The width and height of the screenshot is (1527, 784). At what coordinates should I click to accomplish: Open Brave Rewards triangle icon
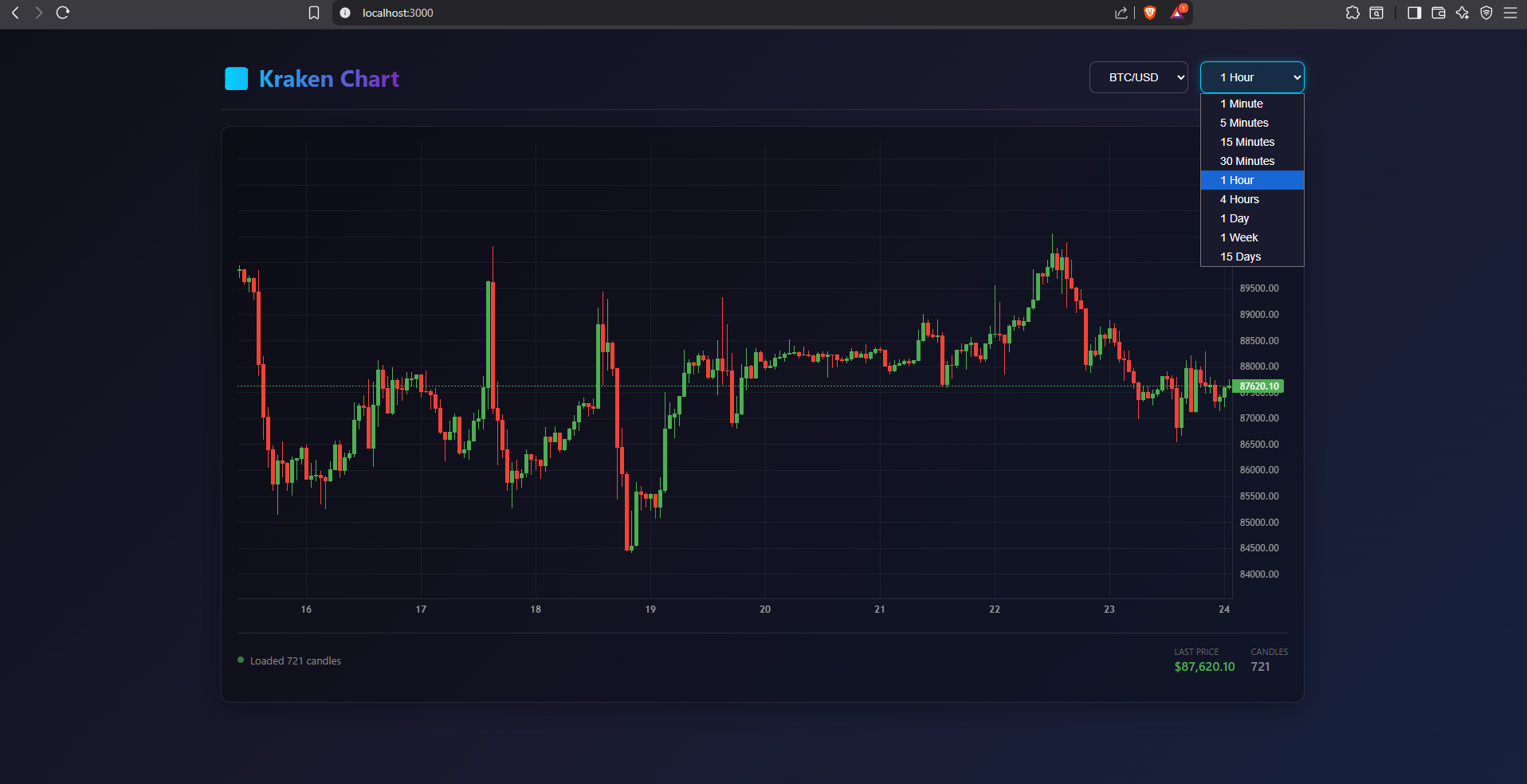[x=1178, y=12]
